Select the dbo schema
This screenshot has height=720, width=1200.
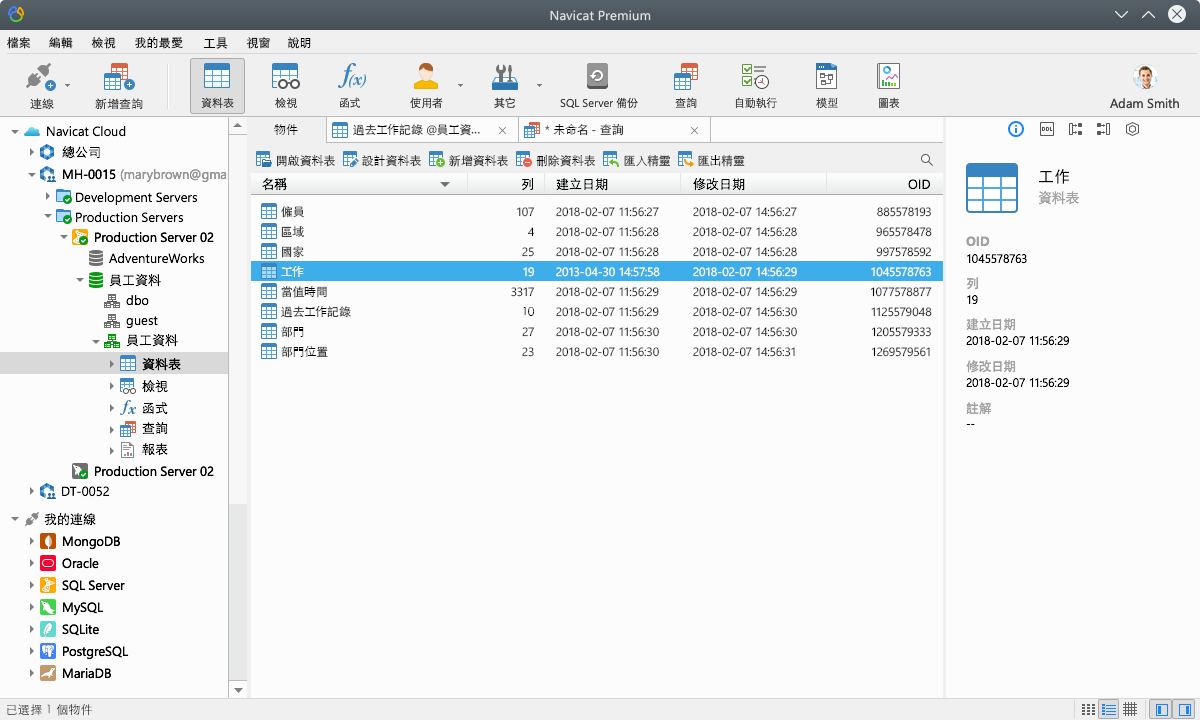tap(126, 300)
